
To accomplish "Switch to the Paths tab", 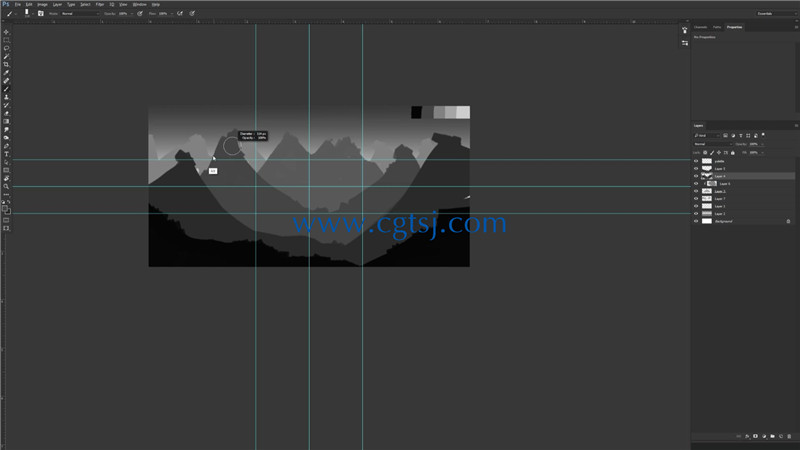I will 717,27.
